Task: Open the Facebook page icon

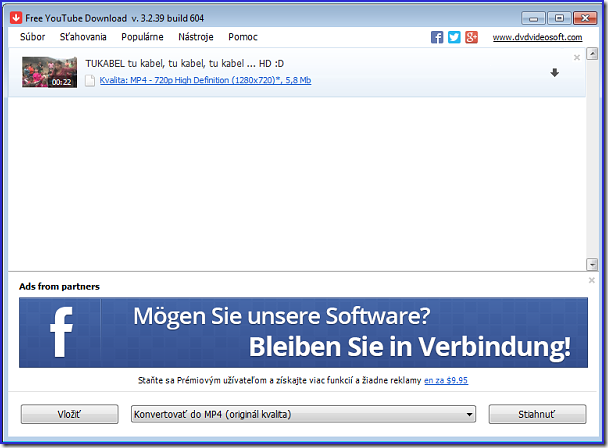Action: (437, 37)
